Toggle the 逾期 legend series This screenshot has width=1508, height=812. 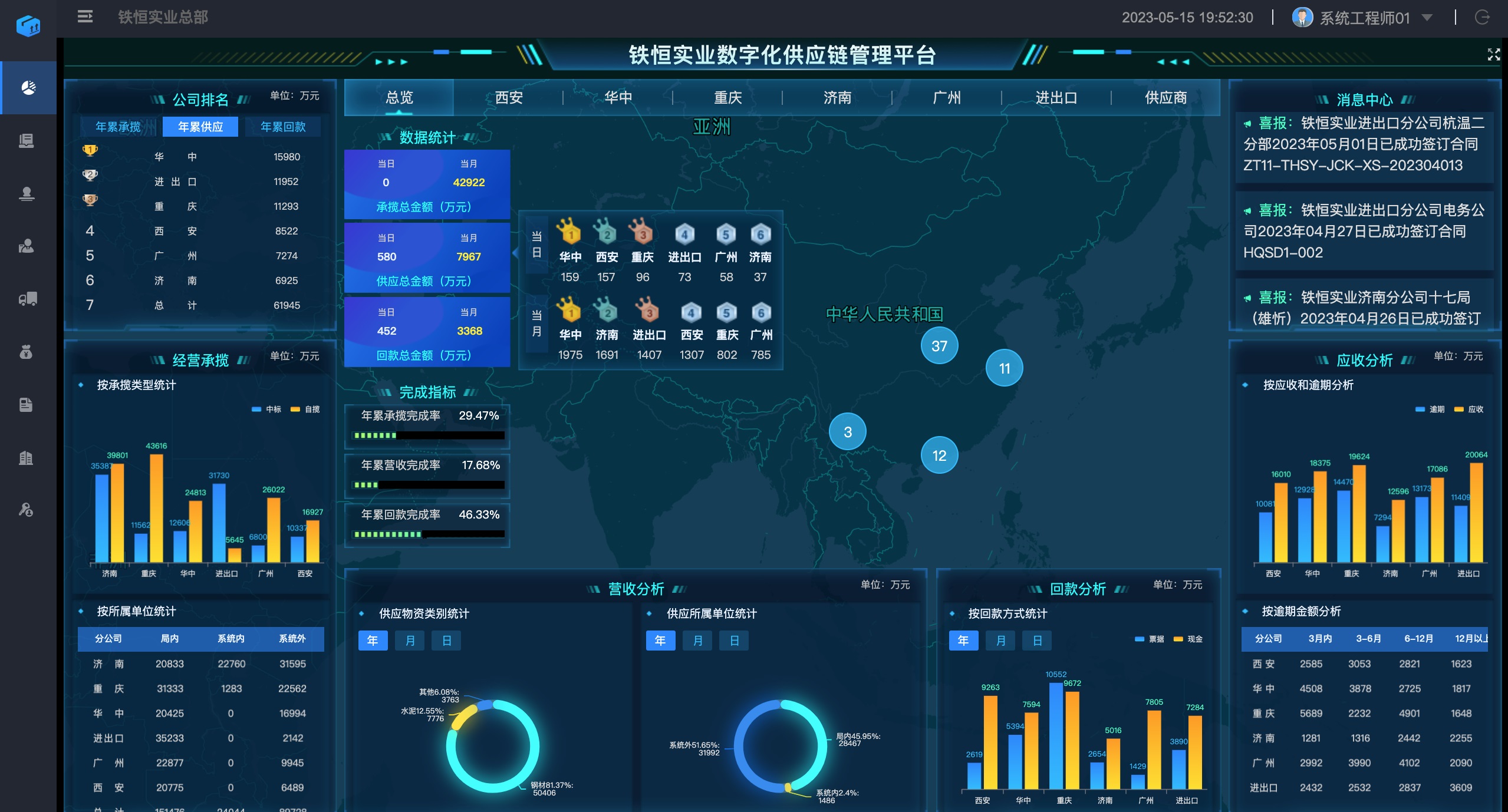[x=1430, y=409]
